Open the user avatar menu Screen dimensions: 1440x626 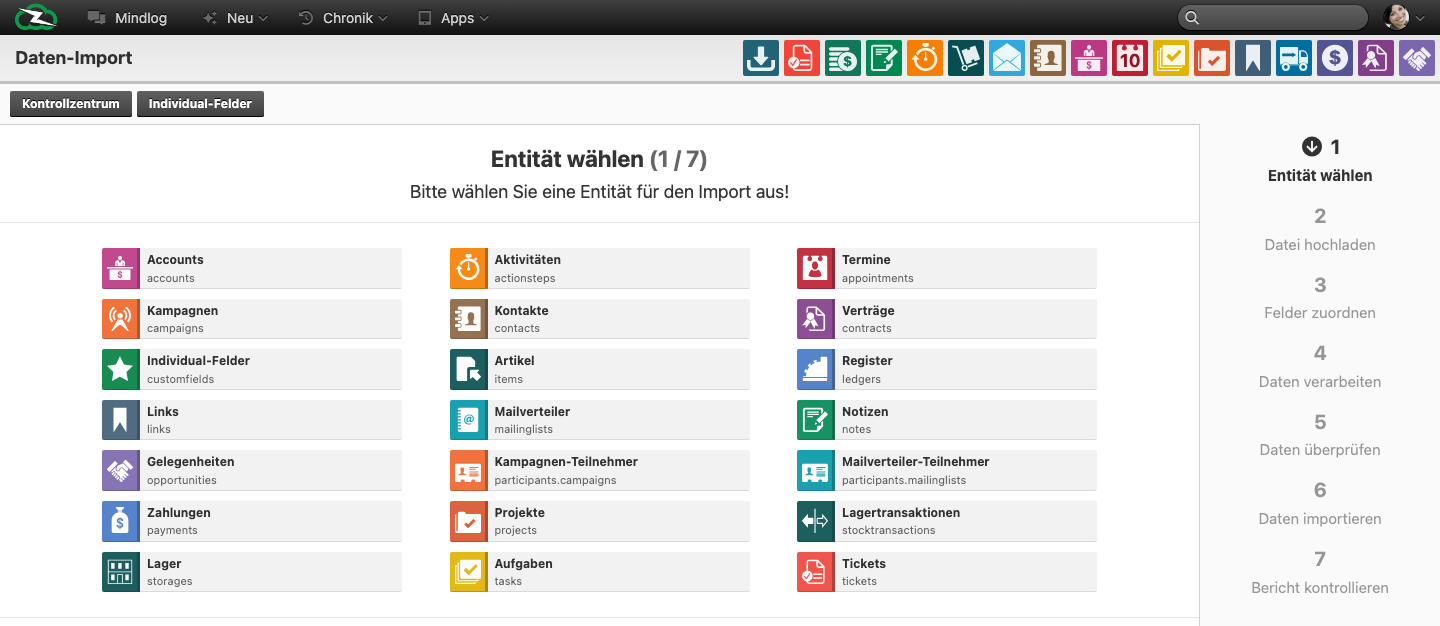1403,17
